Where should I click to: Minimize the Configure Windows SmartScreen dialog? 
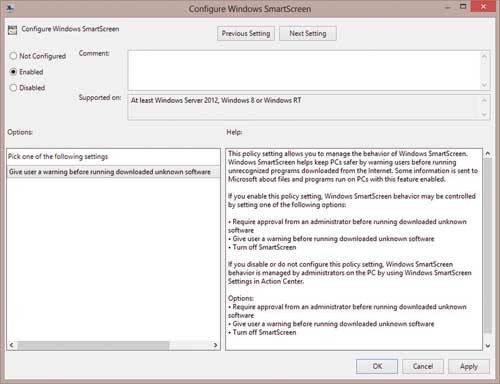coord(448,7)
